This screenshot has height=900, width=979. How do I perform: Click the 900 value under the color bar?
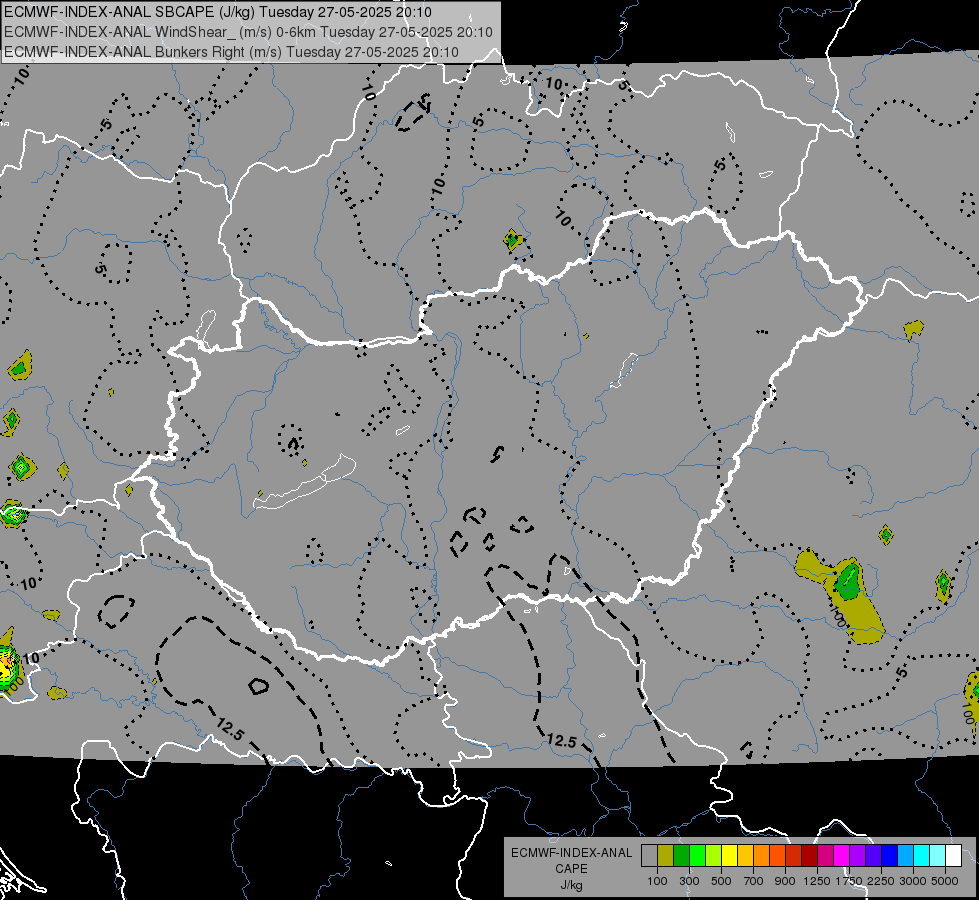point(785,881)
